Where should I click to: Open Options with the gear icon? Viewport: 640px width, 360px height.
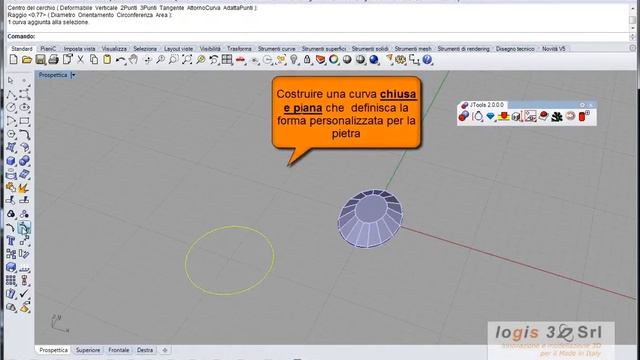pyautogui.click(x=400, y=60)
